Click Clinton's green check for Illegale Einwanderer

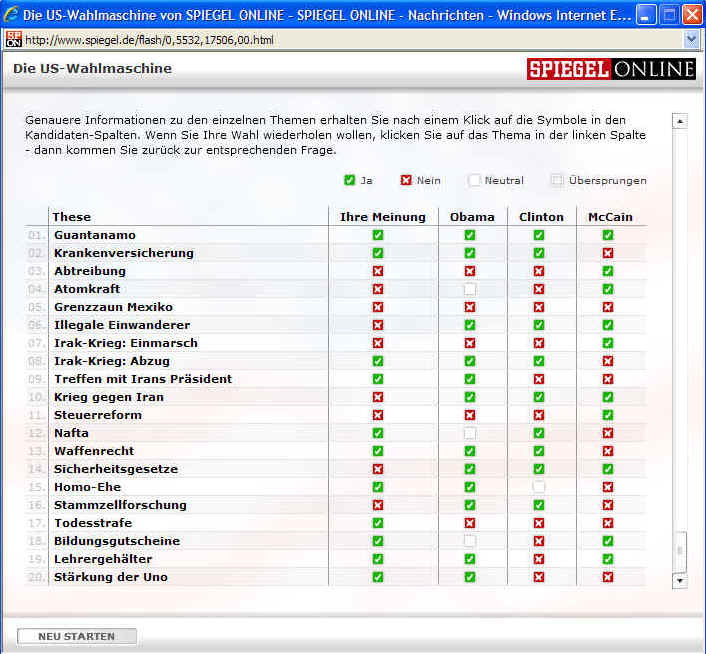click(539, 325)
